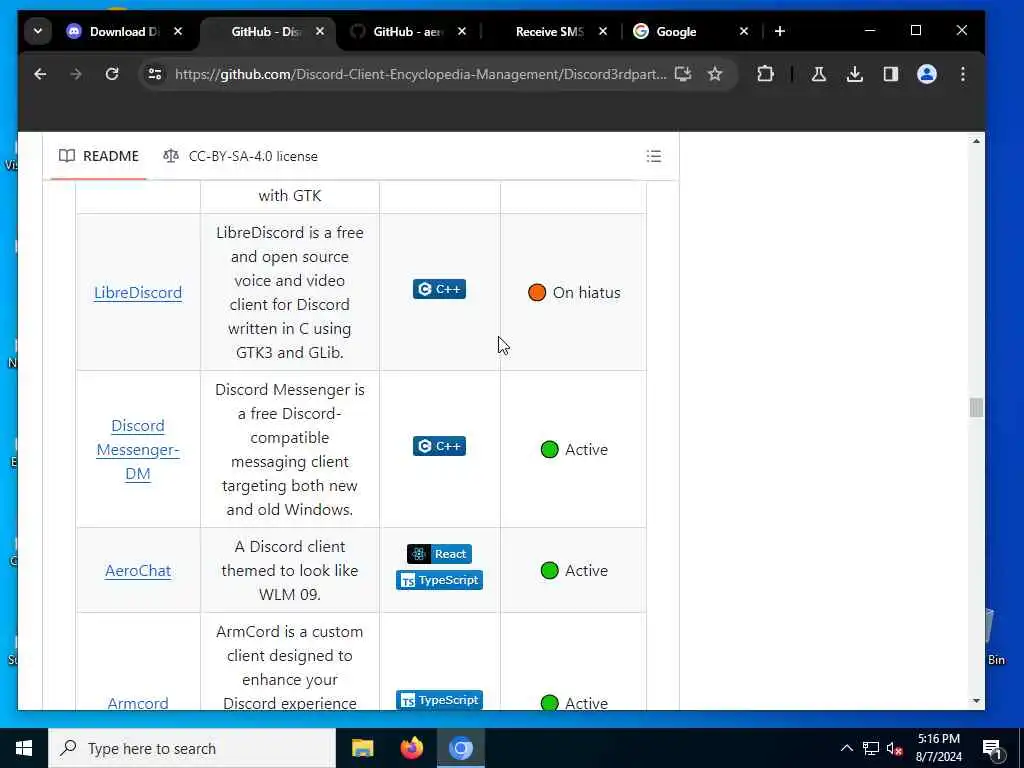Open a new browser tab
This screenshot has height=768, width=1024.
(780, 31)
